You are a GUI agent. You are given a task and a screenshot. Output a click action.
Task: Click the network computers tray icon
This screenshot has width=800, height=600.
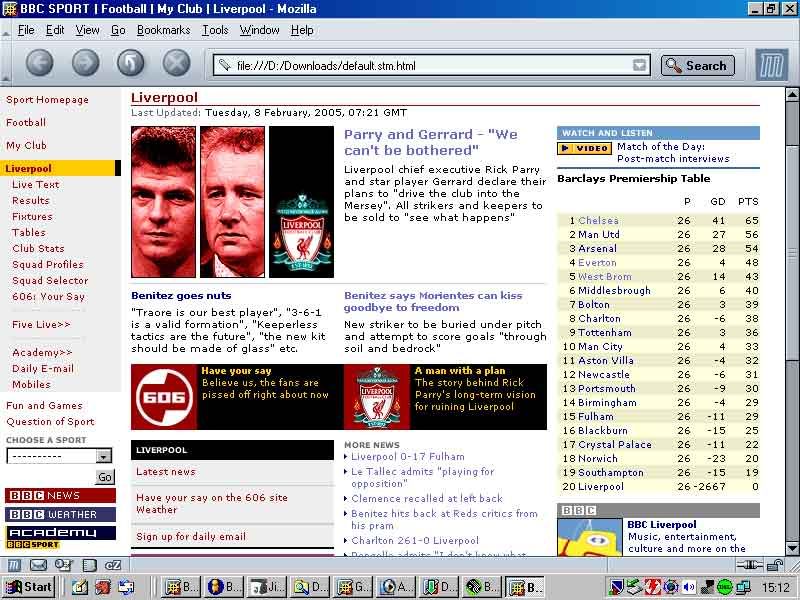[743, 587]
